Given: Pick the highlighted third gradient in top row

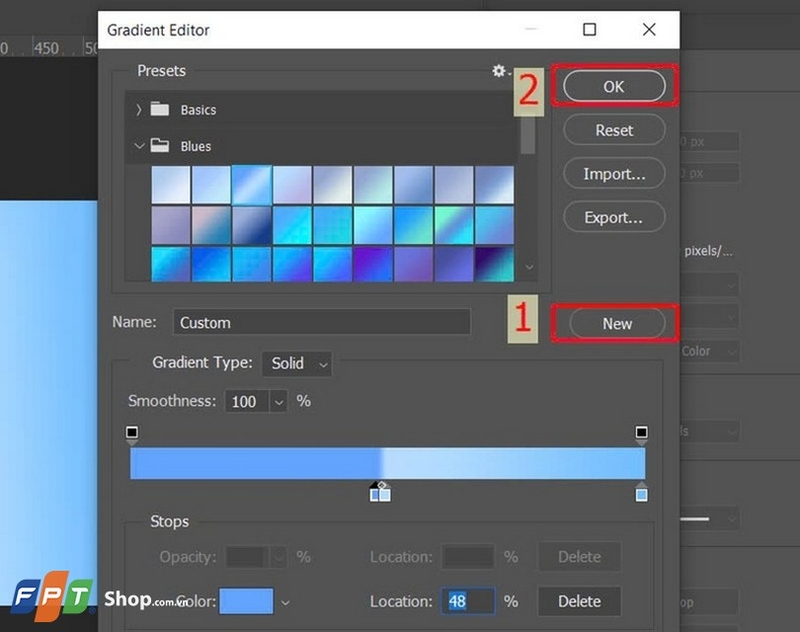Looking at the screenshot, I should (252, 185).
